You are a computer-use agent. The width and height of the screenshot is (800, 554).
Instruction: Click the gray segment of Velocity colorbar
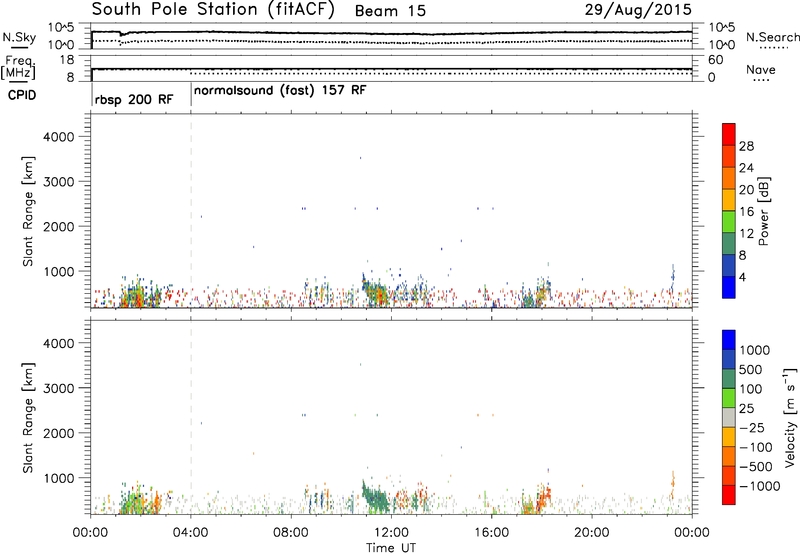(x=729, y=417)
